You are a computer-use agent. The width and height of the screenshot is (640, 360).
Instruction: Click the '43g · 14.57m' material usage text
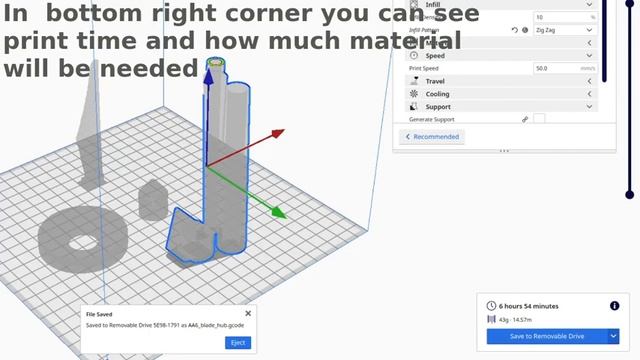coord(515,320)
